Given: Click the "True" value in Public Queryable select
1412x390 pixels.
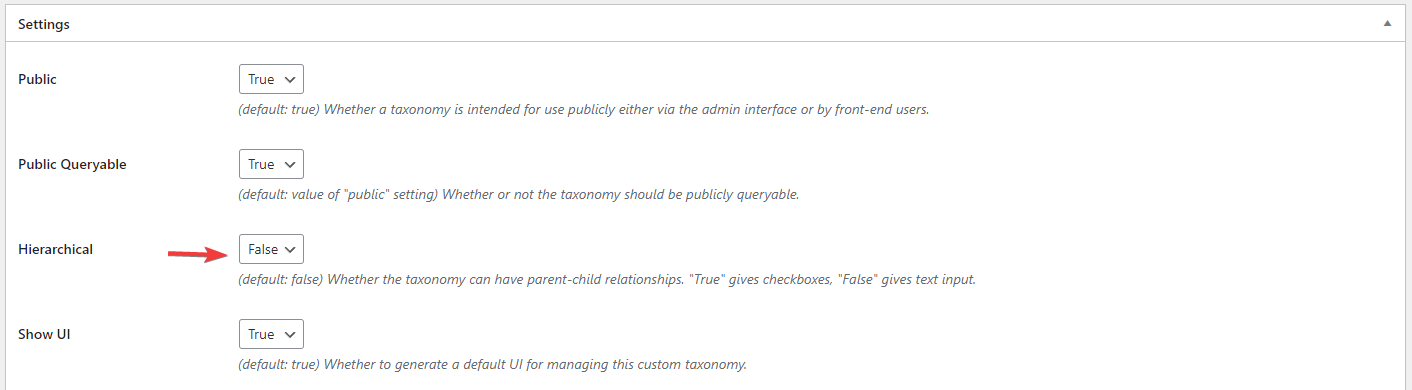Looking at the screenshot, I should [x=261, y=164].
